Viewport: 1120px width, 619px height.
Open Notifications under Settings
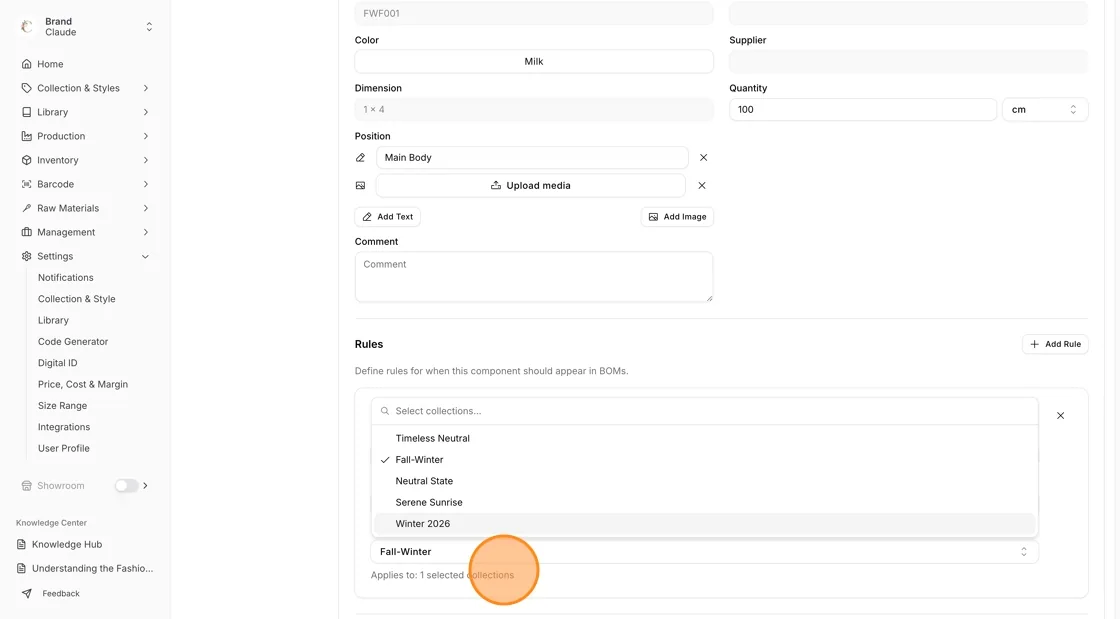point(66,278)
